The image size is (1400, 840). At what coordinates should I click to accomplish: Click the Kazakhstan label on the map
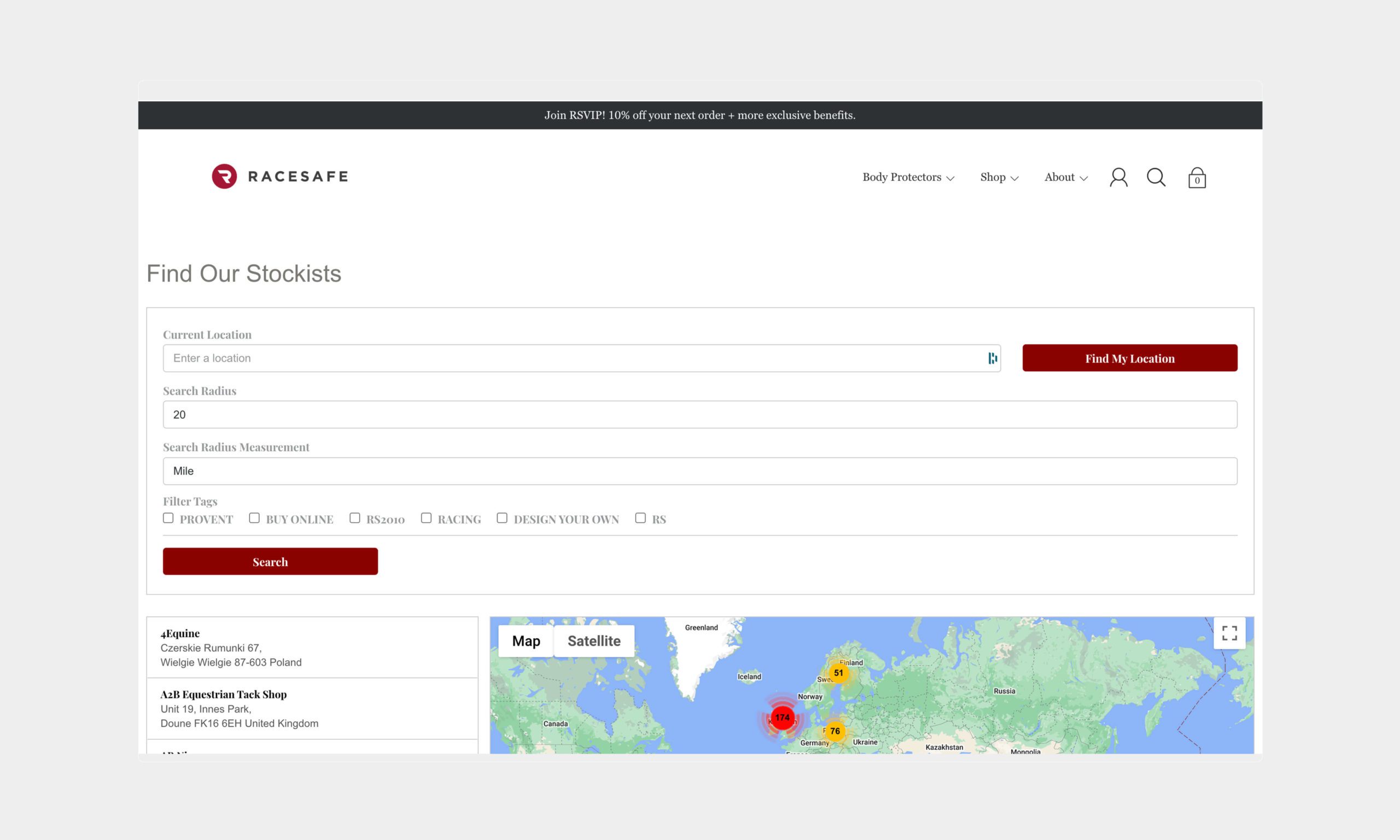944,747
